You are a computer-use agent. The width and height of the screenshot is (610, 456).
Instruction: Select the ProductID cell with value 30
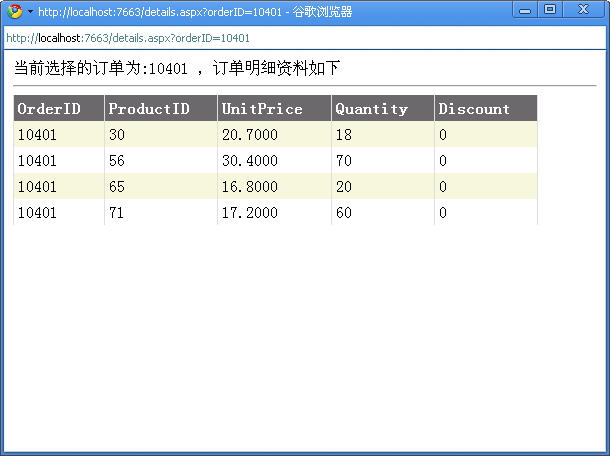click(x=117, y=135)
